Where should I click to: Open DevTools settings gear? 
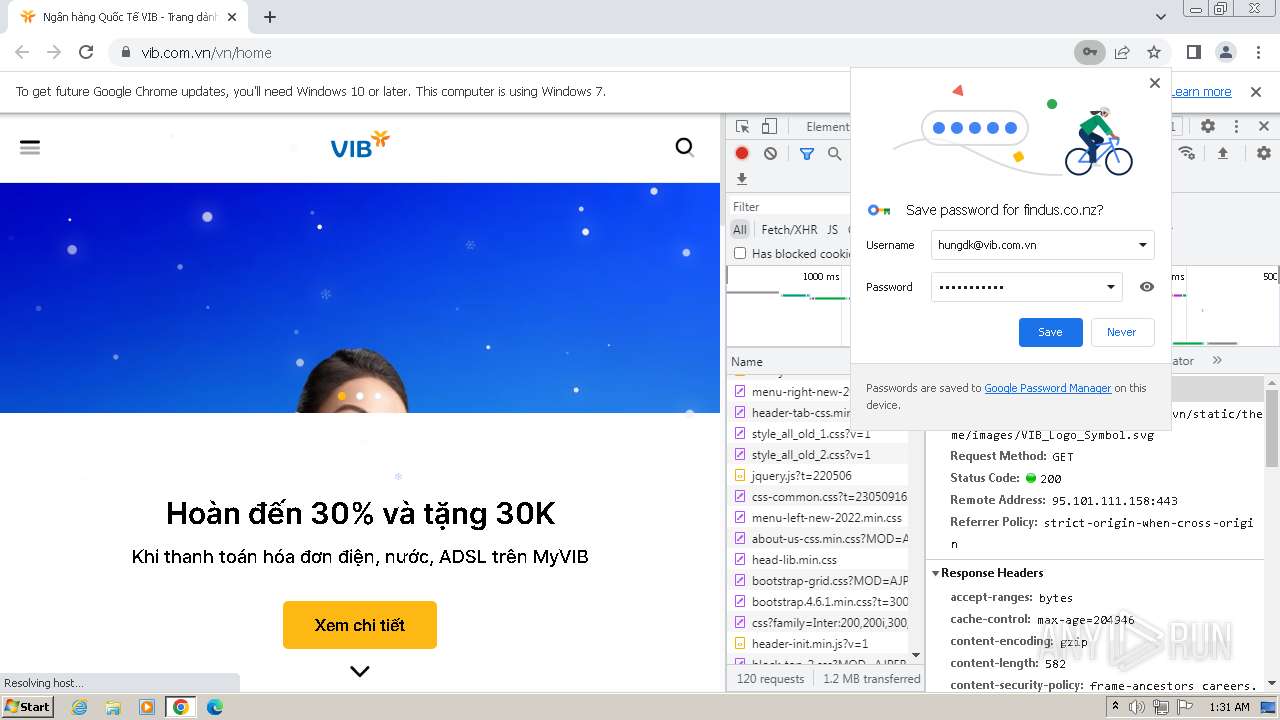pyautogui.click(x=1208, y=126)
